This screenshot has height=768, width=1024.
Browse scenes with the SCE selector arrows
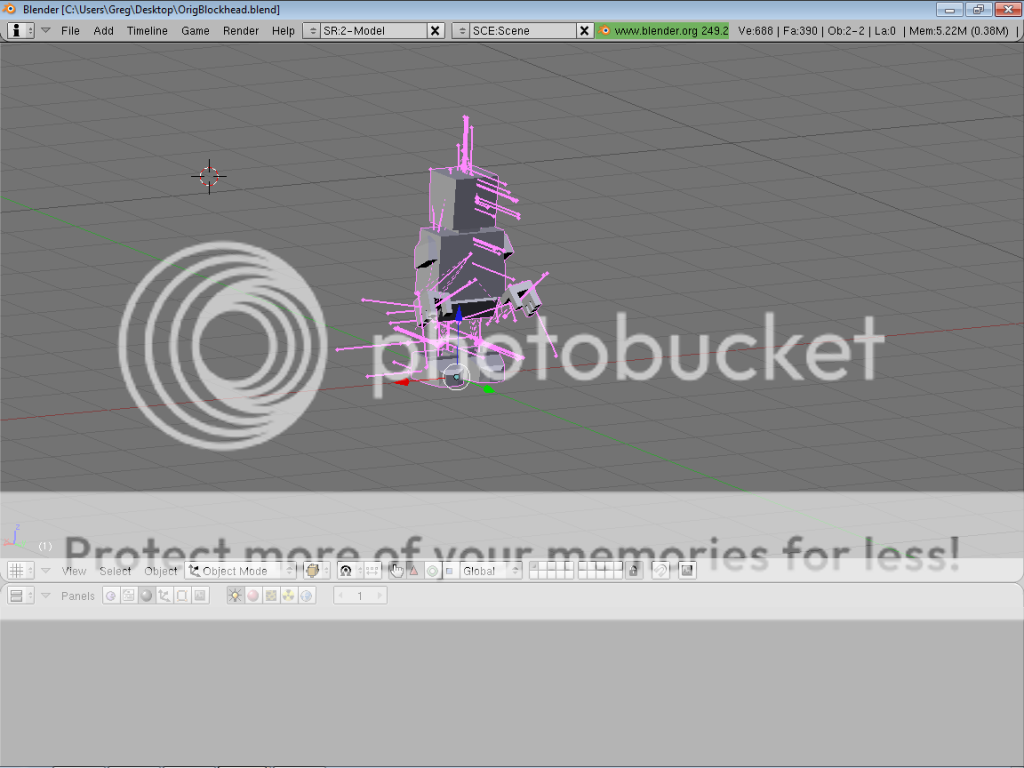tap(461, 31)
